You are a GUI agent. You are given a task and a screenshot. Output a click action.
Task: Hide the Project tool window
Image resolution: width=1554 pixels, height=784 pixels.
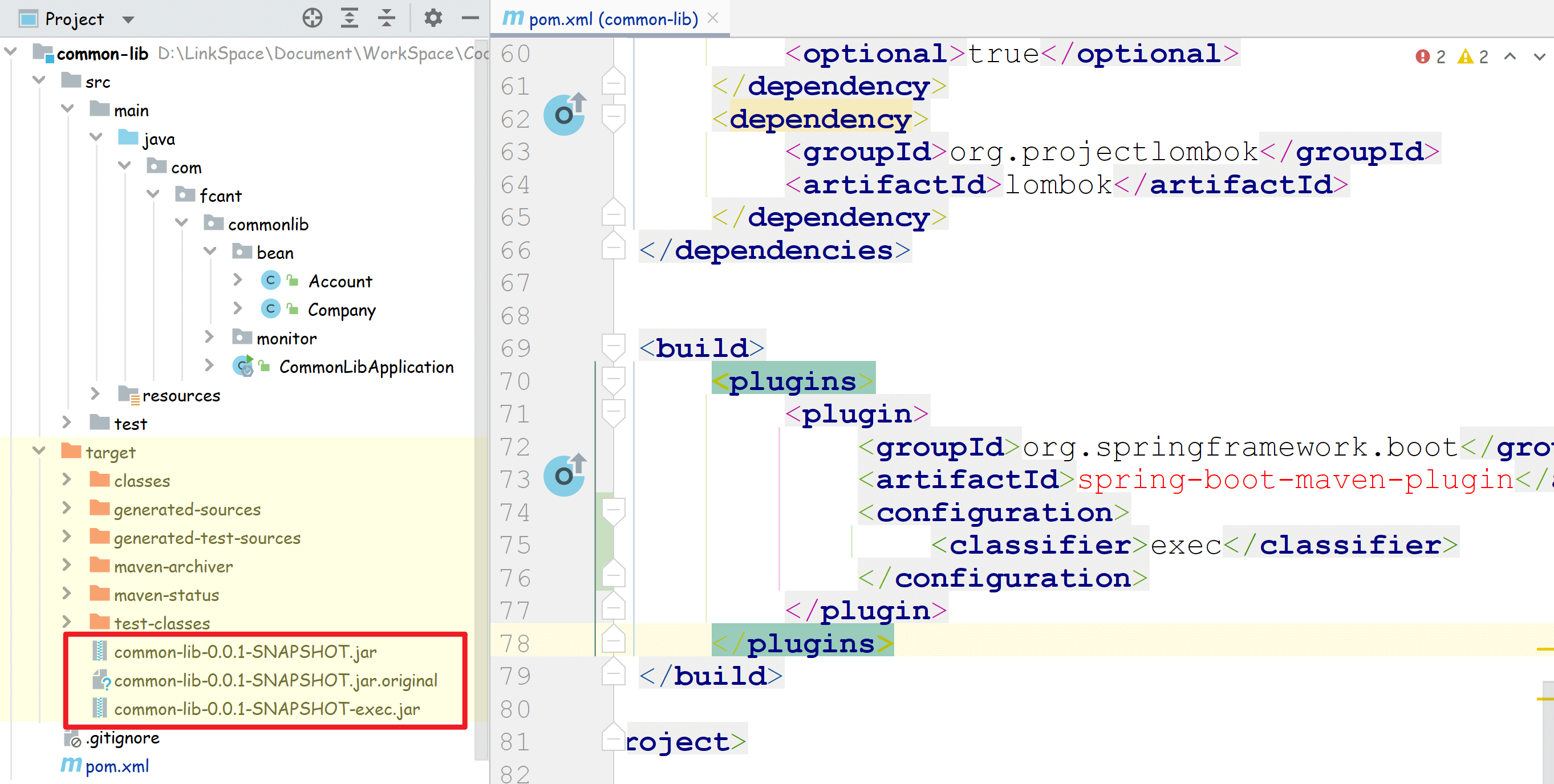click(470, 18)
